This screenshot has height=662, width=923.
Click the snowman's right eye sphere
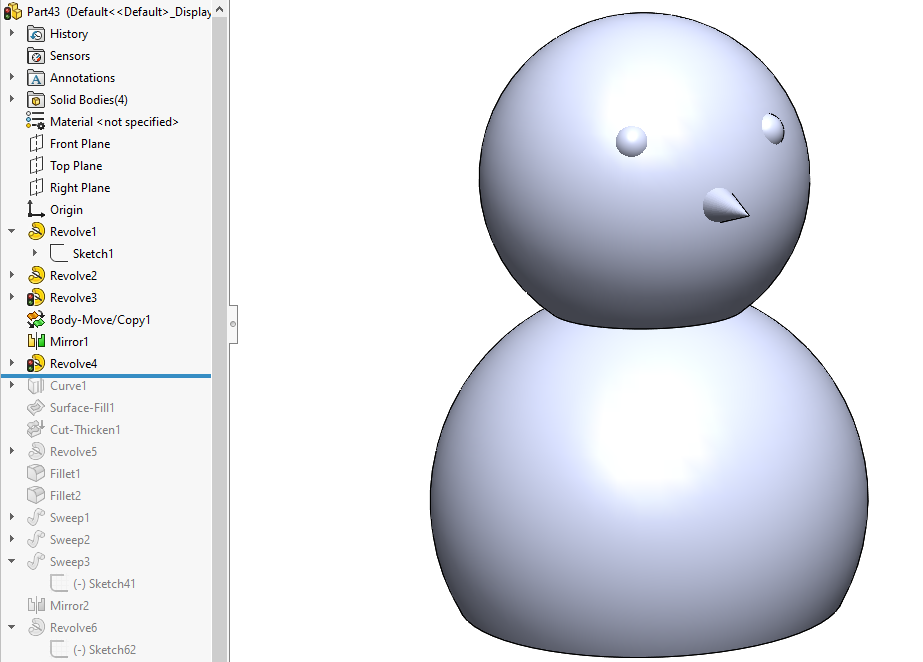tap(773, 128)
